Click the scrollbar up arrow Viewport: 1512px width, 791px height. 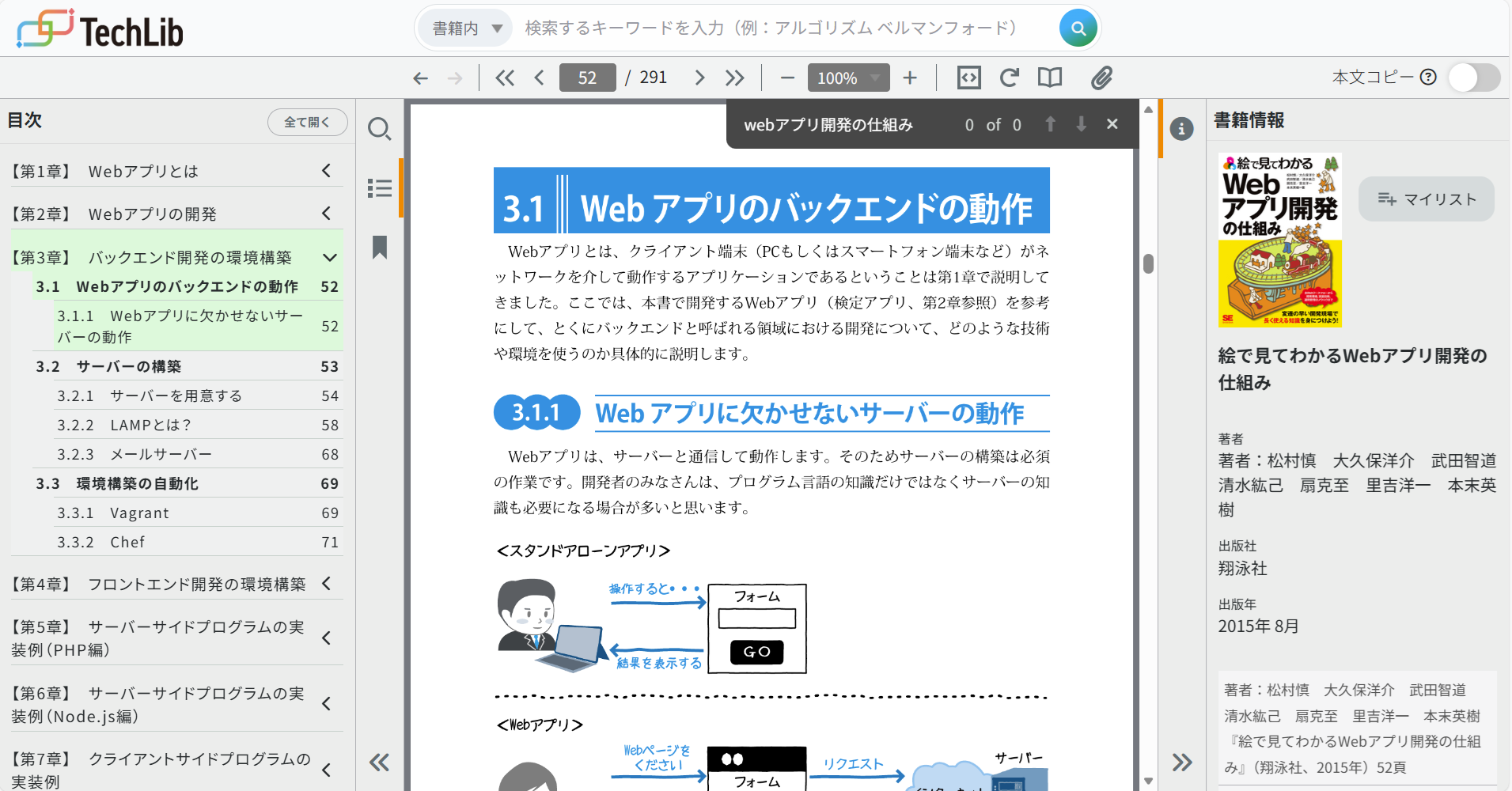(x=1148, y=109)
